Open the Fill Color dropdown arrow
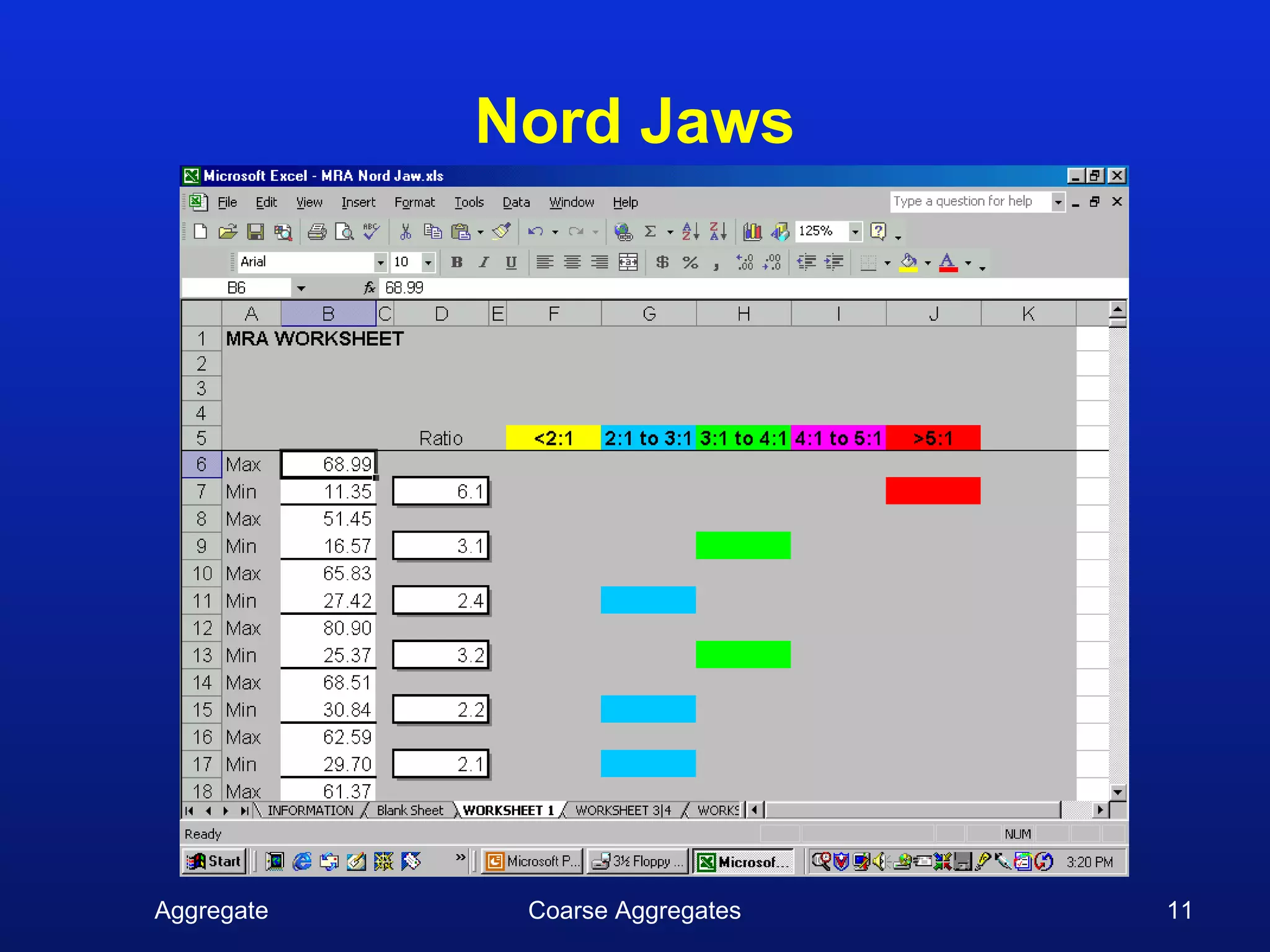 (x=928, y=263)
